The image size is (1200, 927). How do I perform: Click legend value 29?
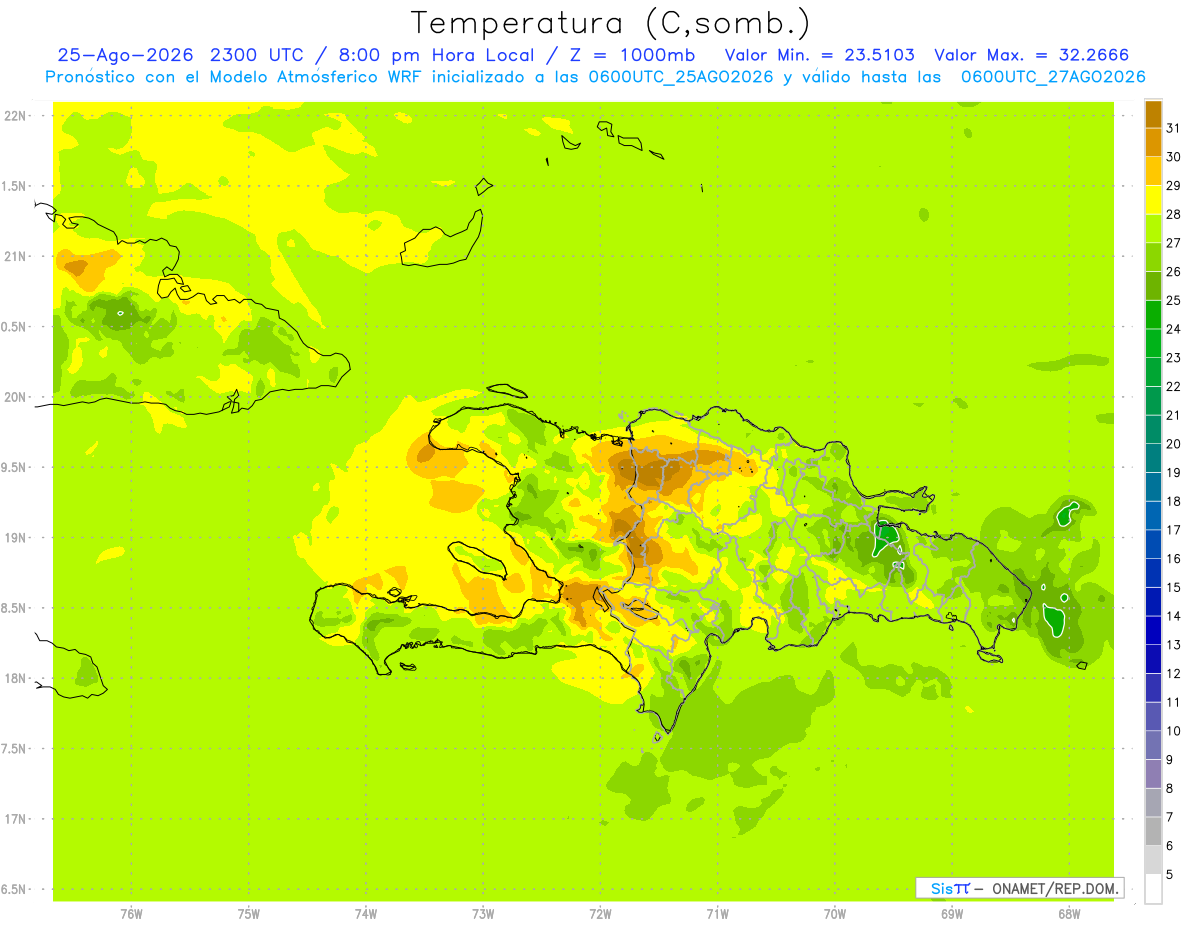point(1173,185)
